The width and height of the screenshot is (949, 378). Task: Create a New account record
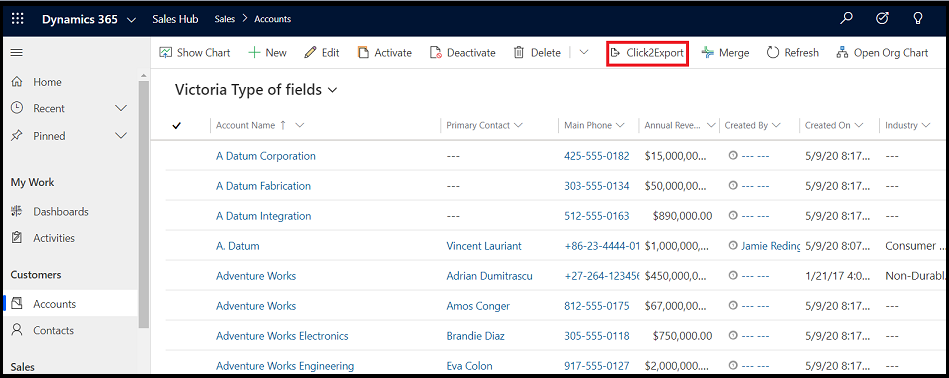[268, 53]
